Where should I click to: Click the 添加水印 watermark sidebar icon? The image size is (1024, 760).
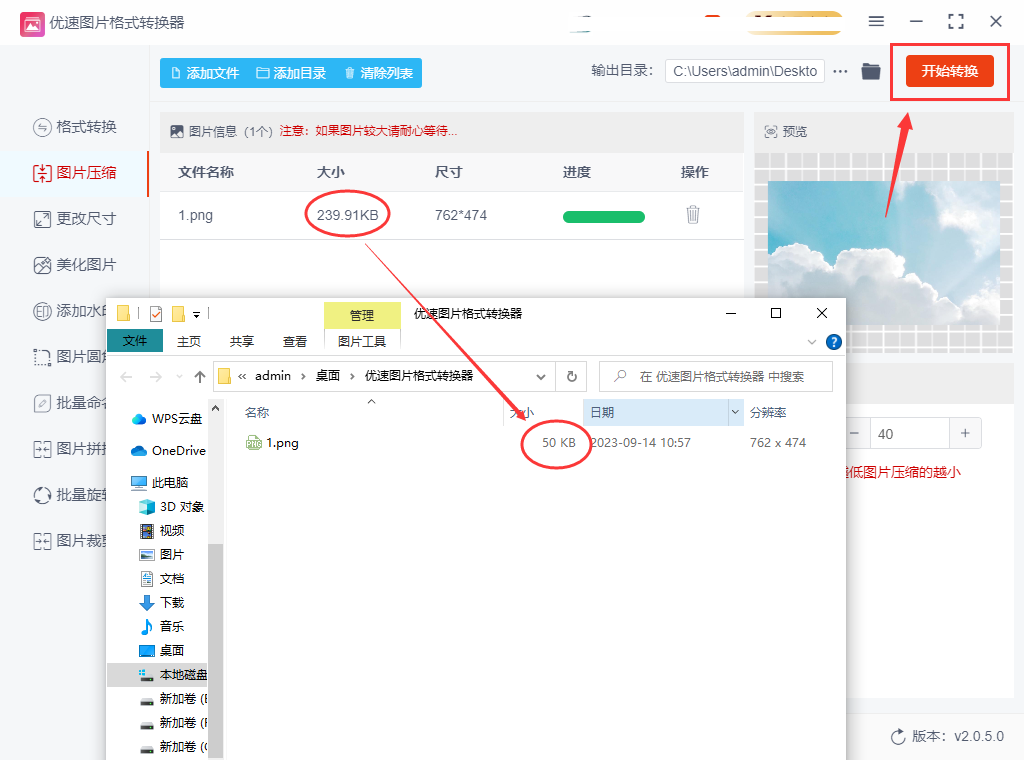click(x=42, y=311)
